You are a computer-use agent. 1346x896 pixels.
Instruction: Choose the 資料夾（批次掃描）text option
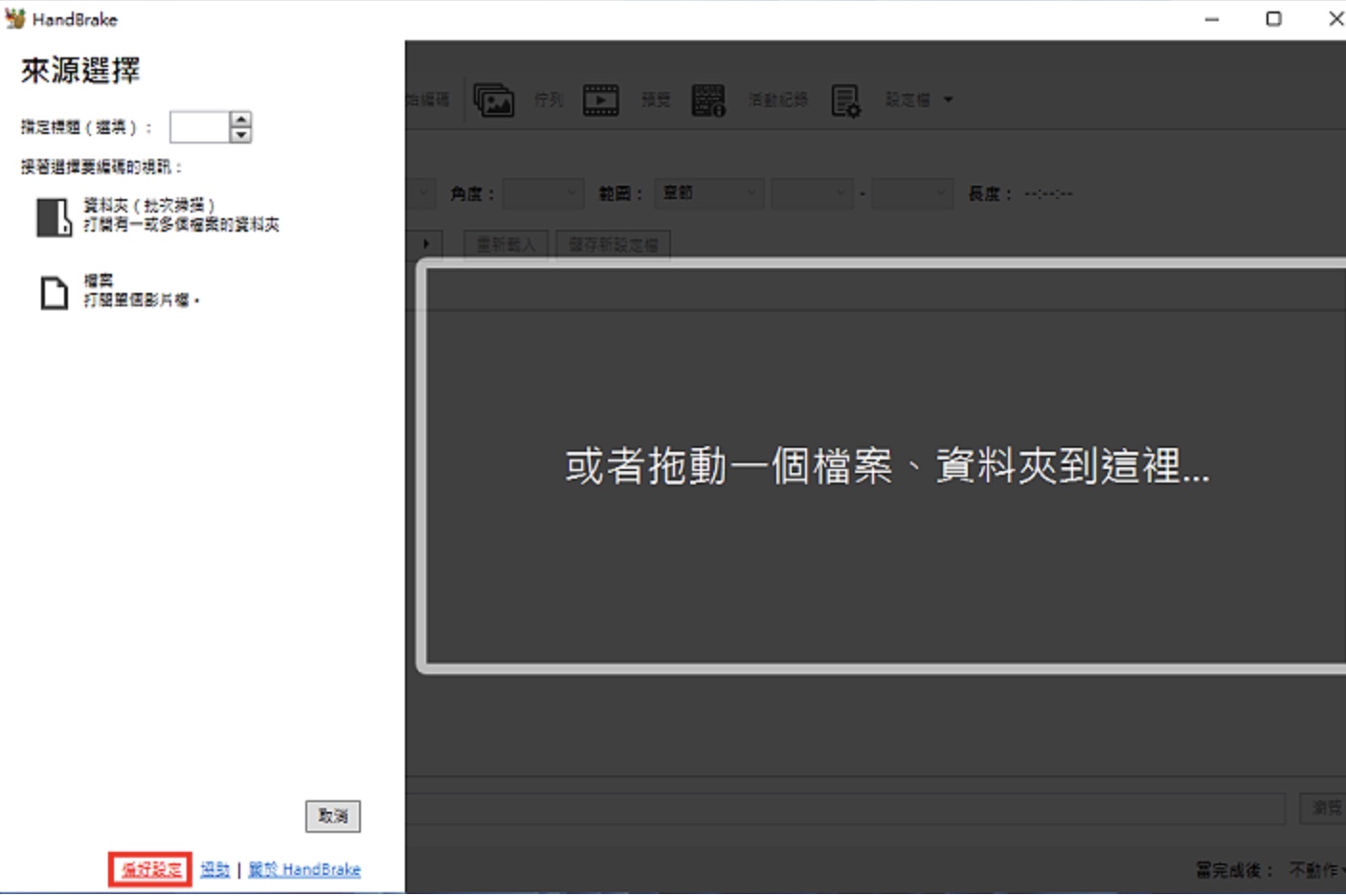148,205
